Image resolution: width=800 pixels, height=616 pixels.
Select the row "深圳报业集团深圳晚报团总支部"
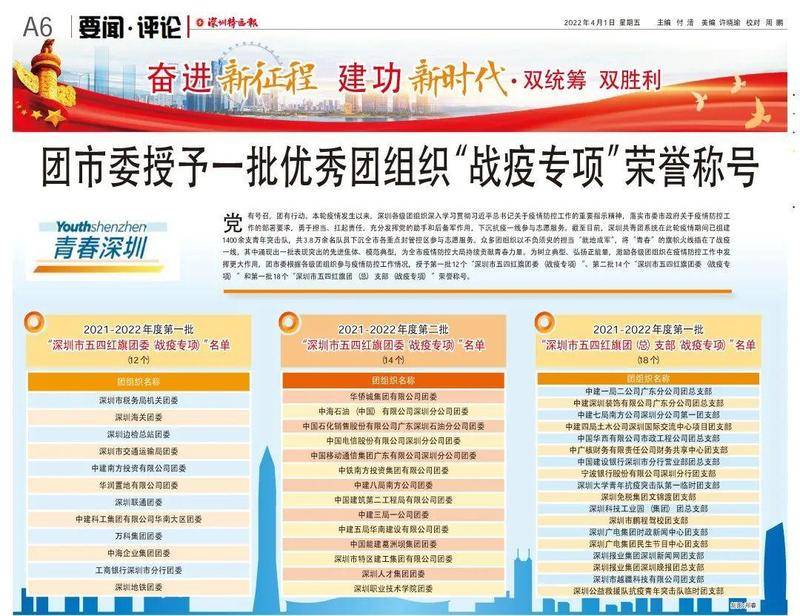pos(648,568)
